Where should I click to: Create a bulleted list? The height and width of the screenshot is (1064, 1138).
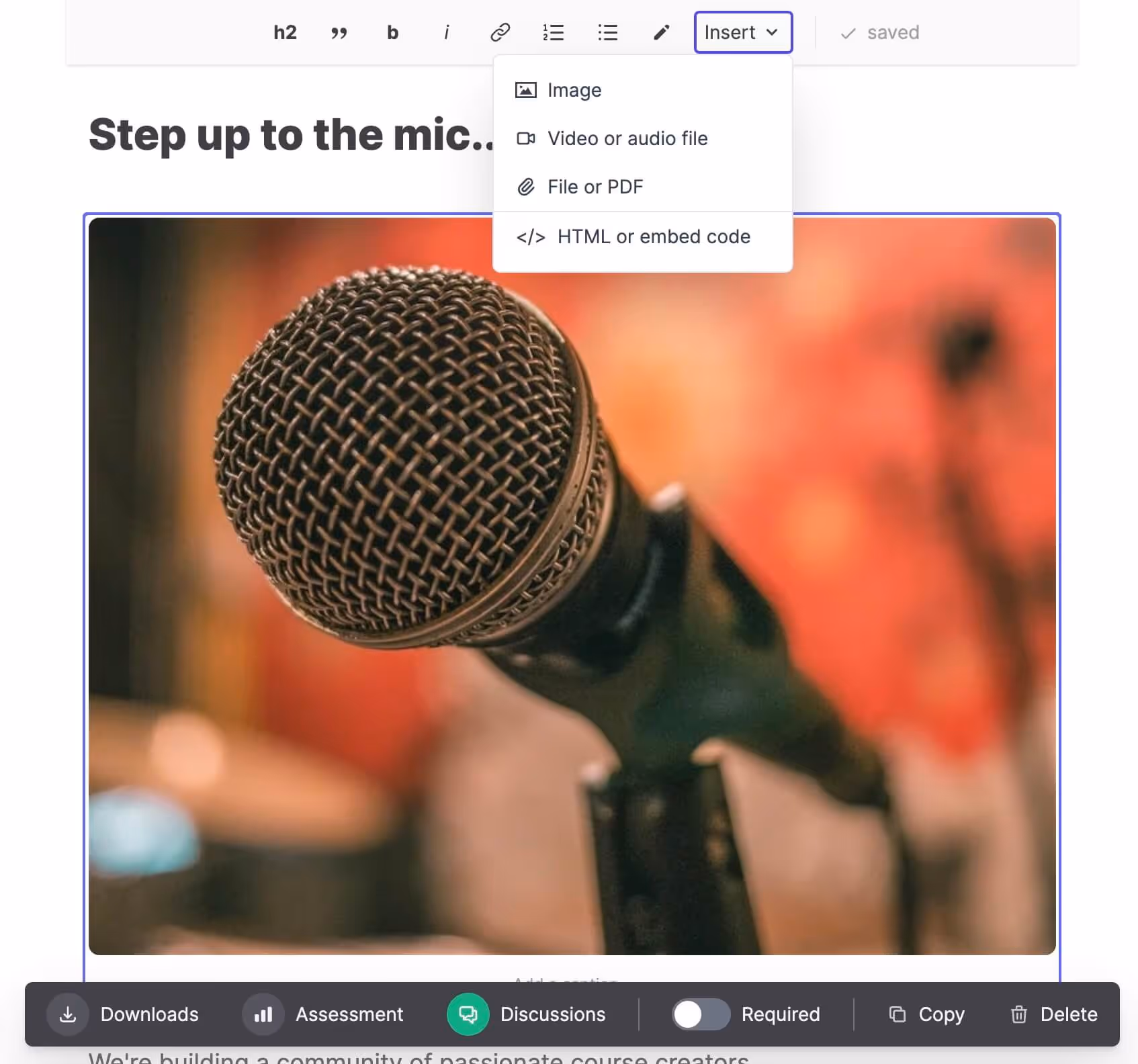[x=607, y=32]
